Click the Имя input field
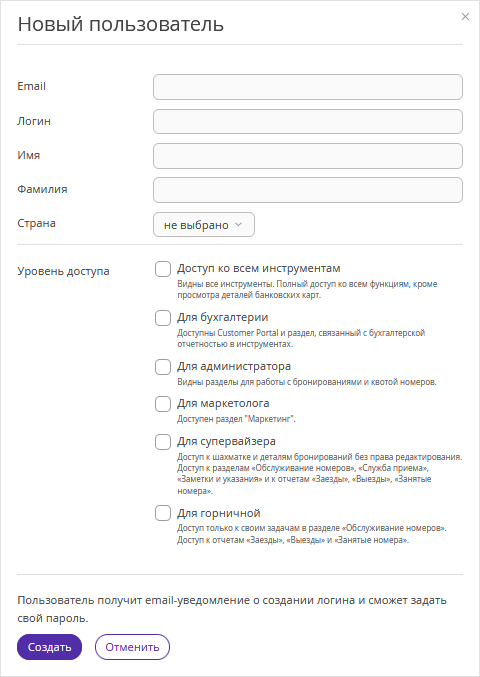Screen dimensions: 480x677 tap(308, 156)
